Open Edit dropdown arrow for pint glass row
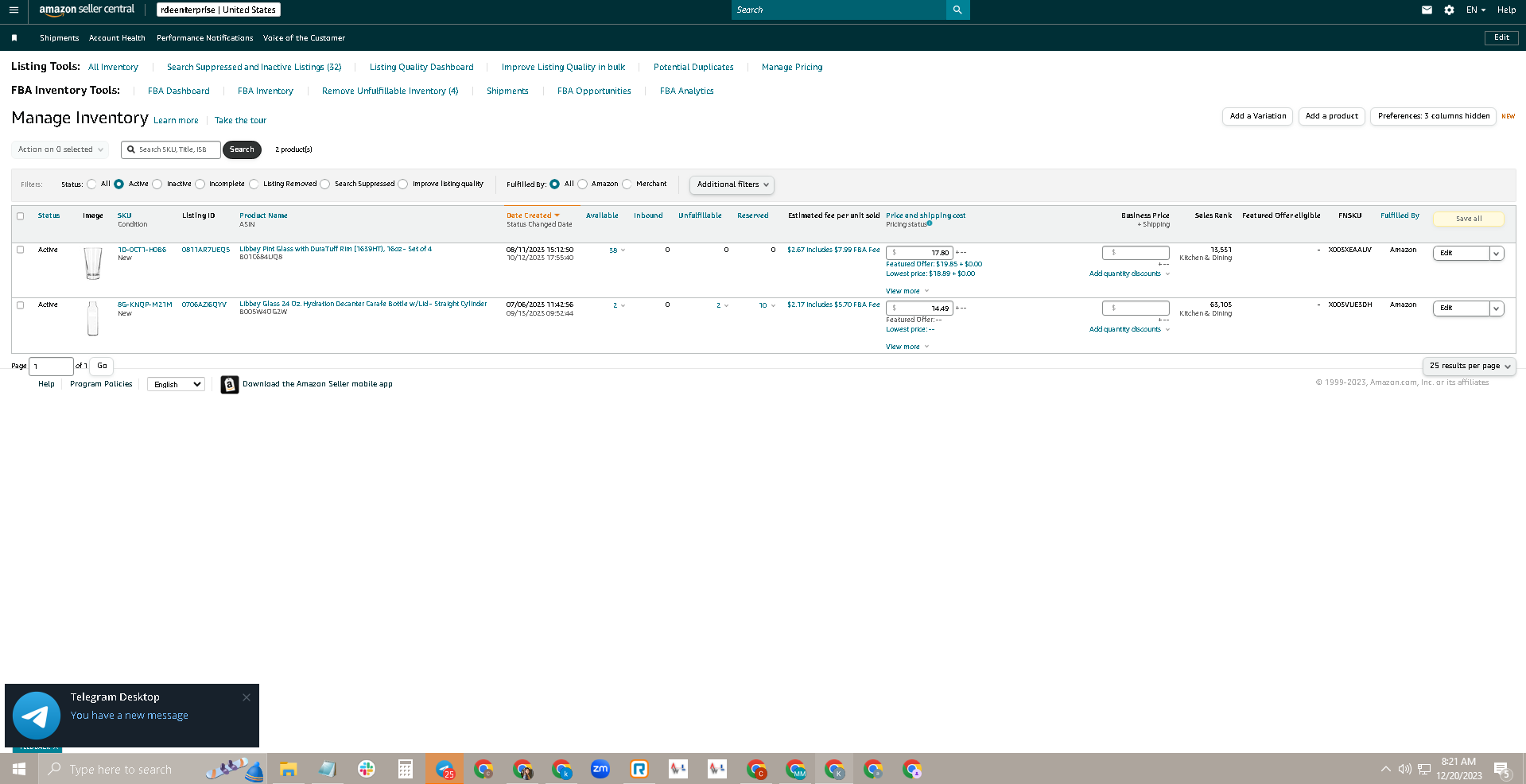 (x=1496, y=254)
